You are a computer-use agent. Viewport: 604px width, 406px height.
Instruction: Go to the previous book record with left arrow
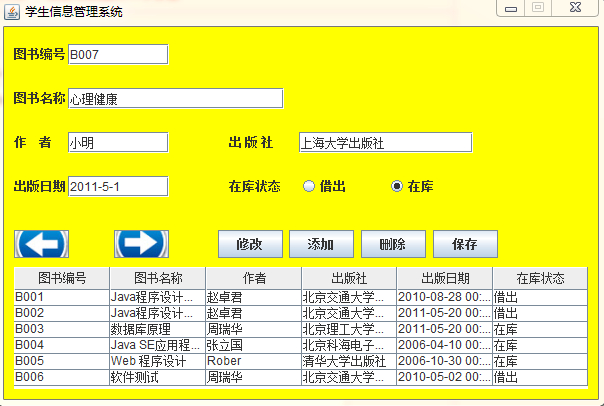(x=41, y=244)
